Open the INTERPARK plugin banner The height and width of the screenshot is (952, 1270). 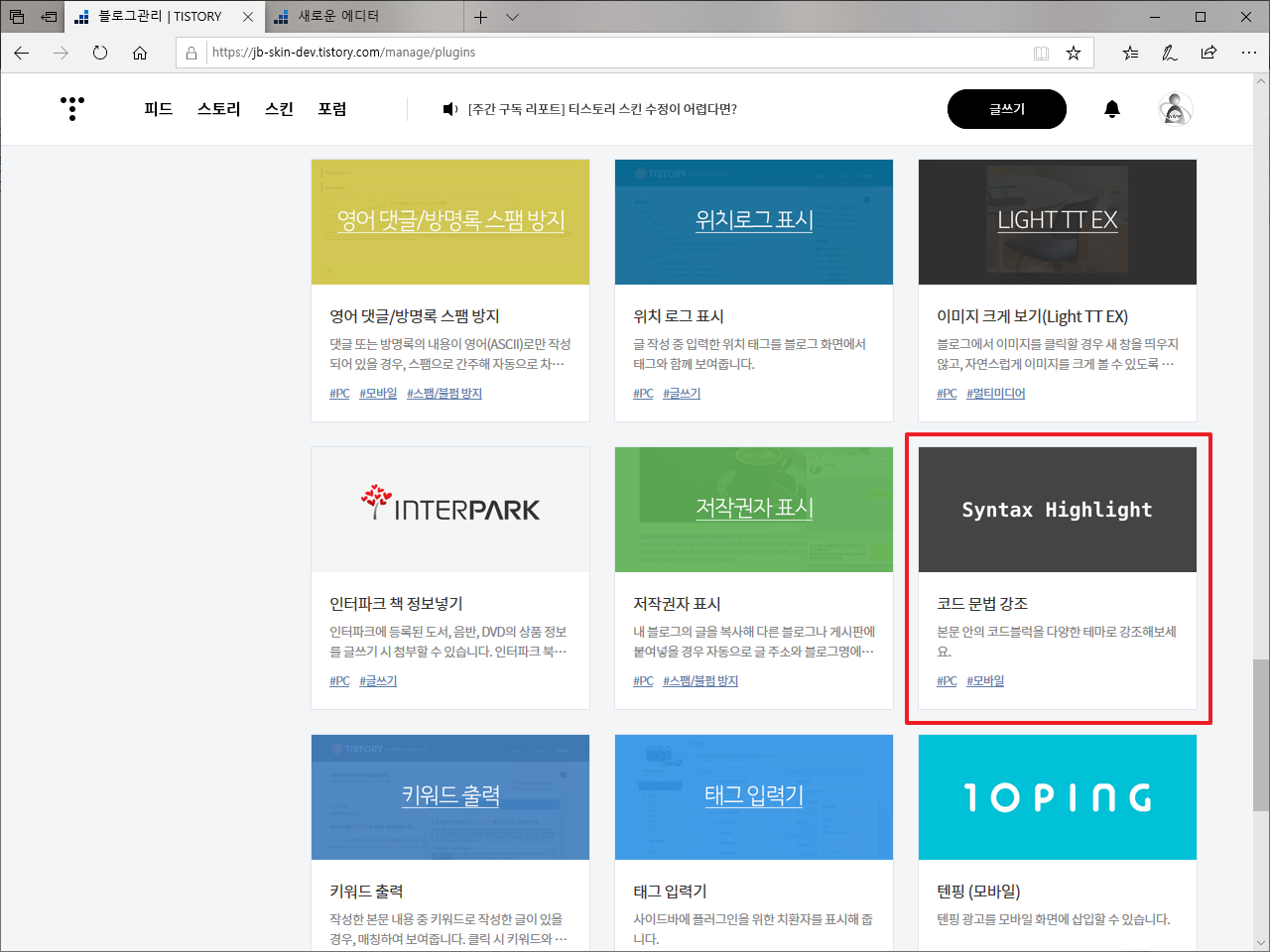[x=450, y=510]
